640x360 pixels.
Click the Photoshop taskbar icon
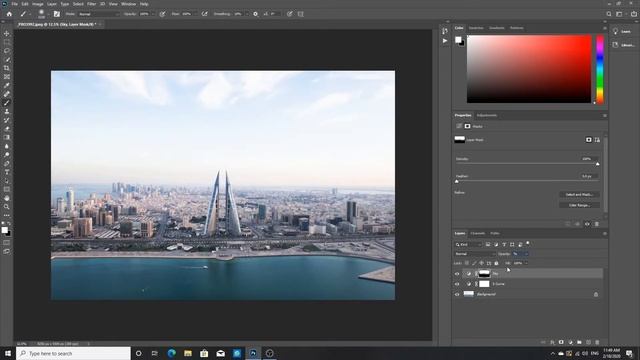253,353
